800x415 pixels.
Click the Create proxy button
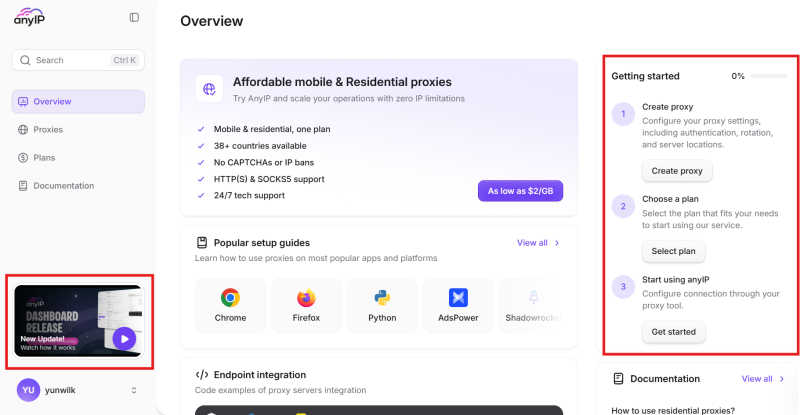pyautogui.click(x=677, y=171)
